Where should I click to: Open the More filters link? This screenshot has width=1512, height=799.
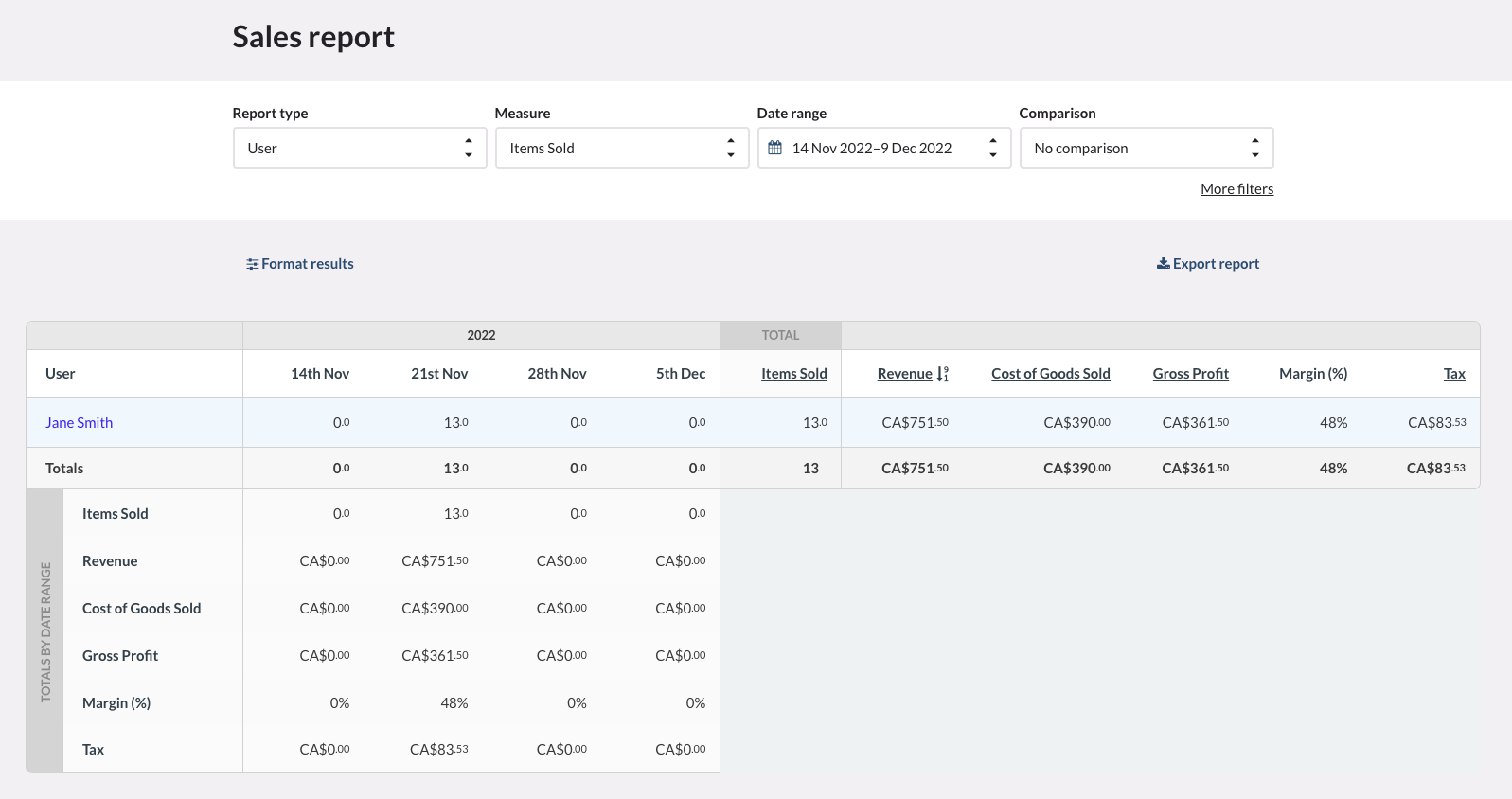[x=1236, y=189]
